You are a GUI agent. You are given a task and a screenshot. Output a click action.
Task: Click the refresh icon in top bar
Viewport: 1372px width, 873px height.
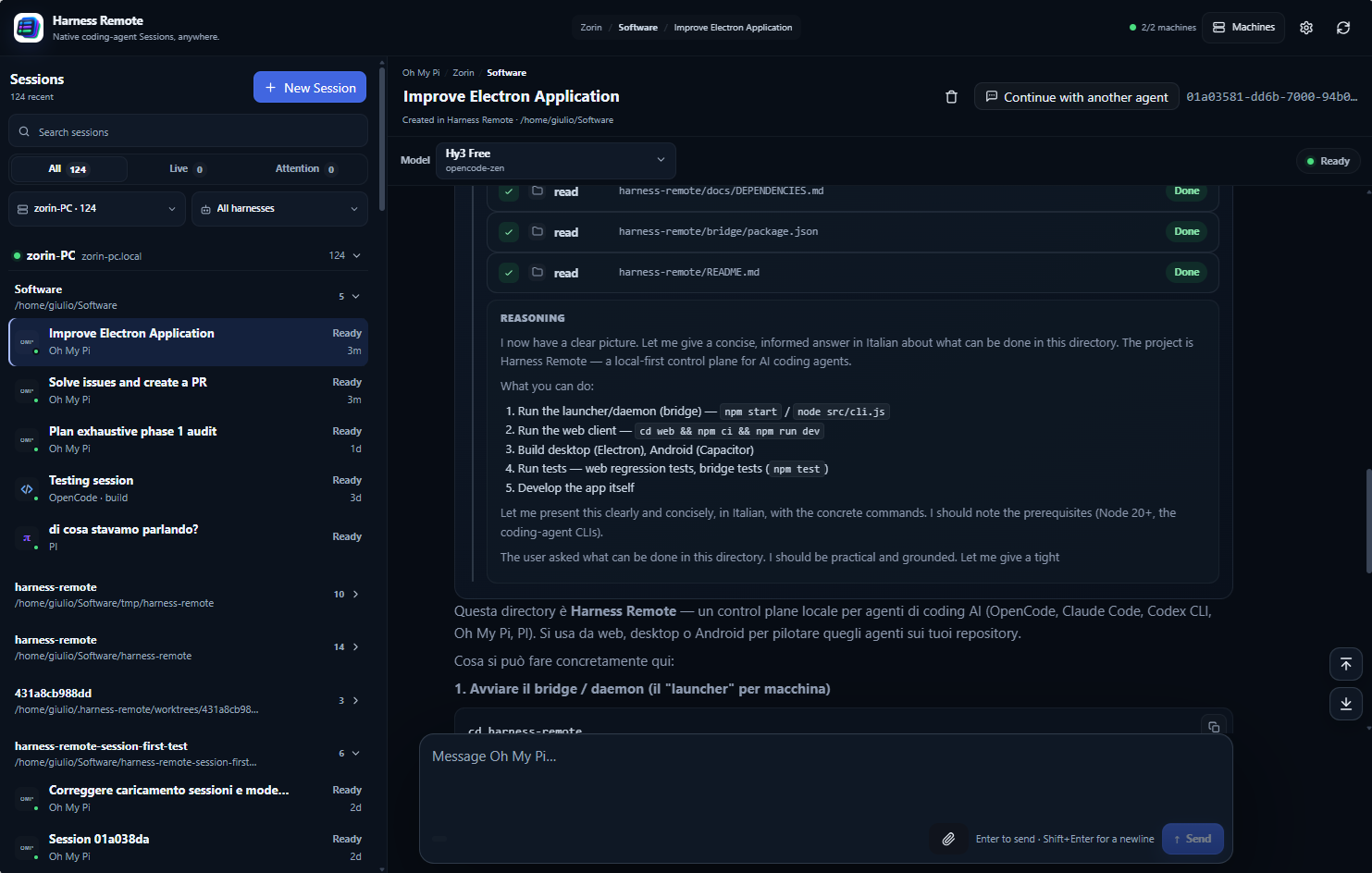point(1343,28)
